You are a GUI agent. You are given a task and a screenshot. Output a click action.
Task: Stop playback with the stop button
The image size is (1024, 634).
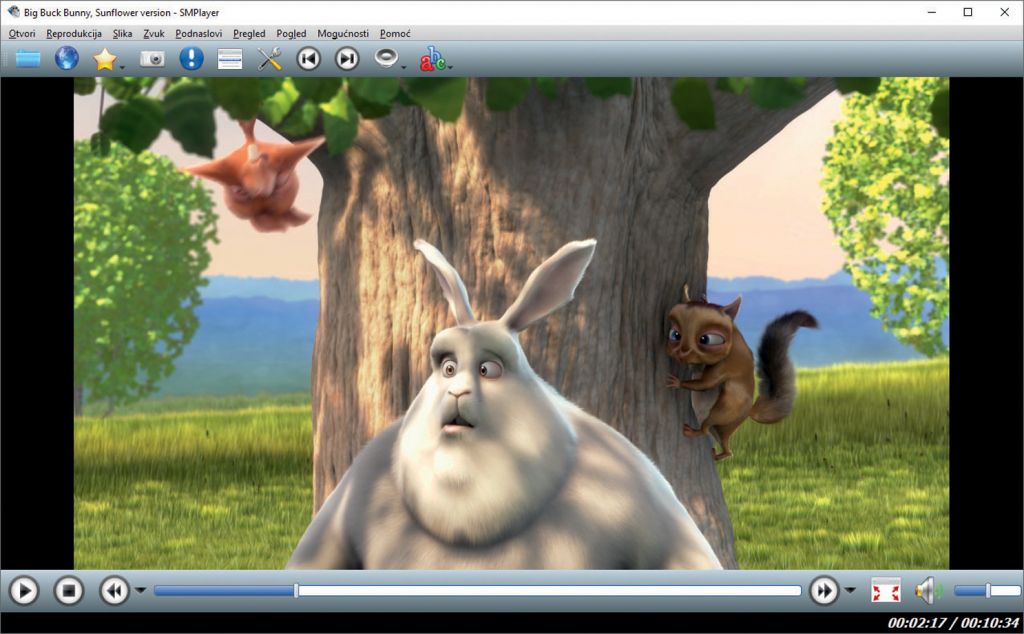(x=68, y=590)
